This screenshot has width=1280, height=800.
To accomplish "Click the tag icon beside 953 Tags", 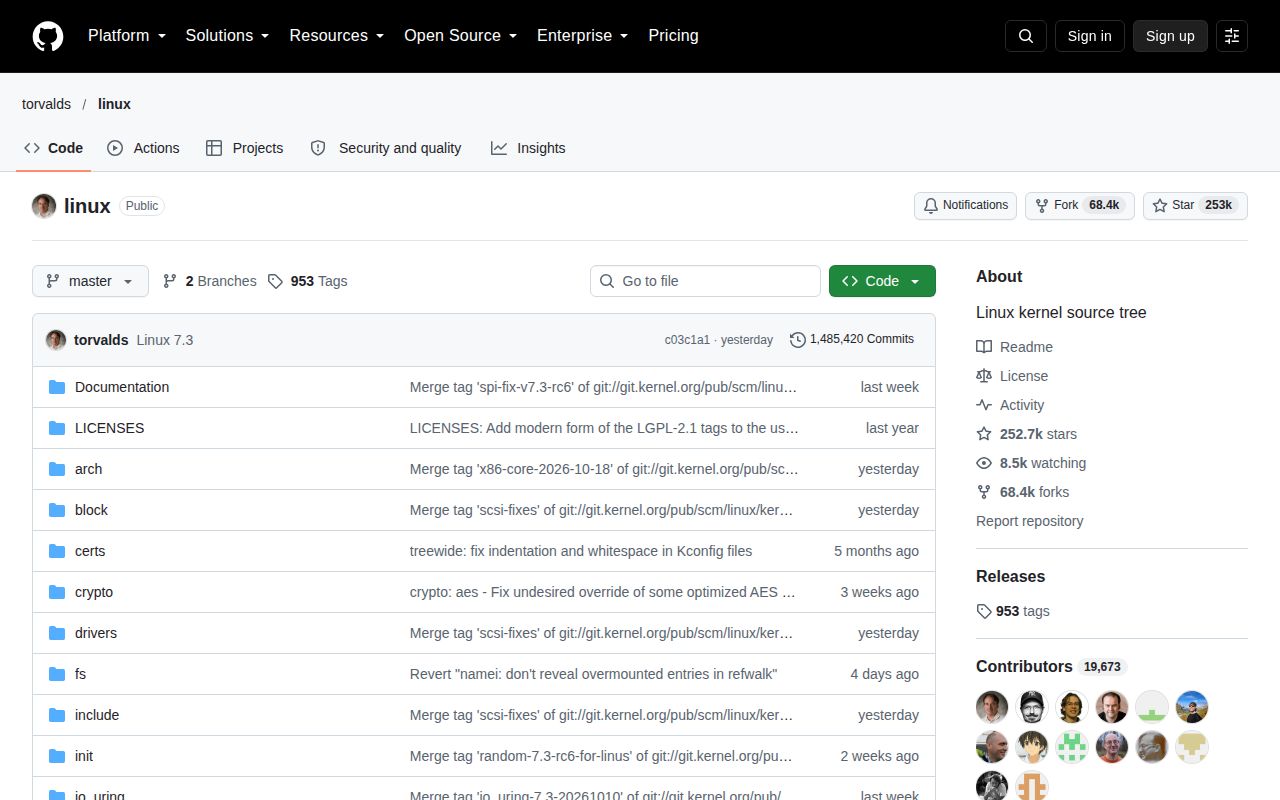I will (276, 281).
